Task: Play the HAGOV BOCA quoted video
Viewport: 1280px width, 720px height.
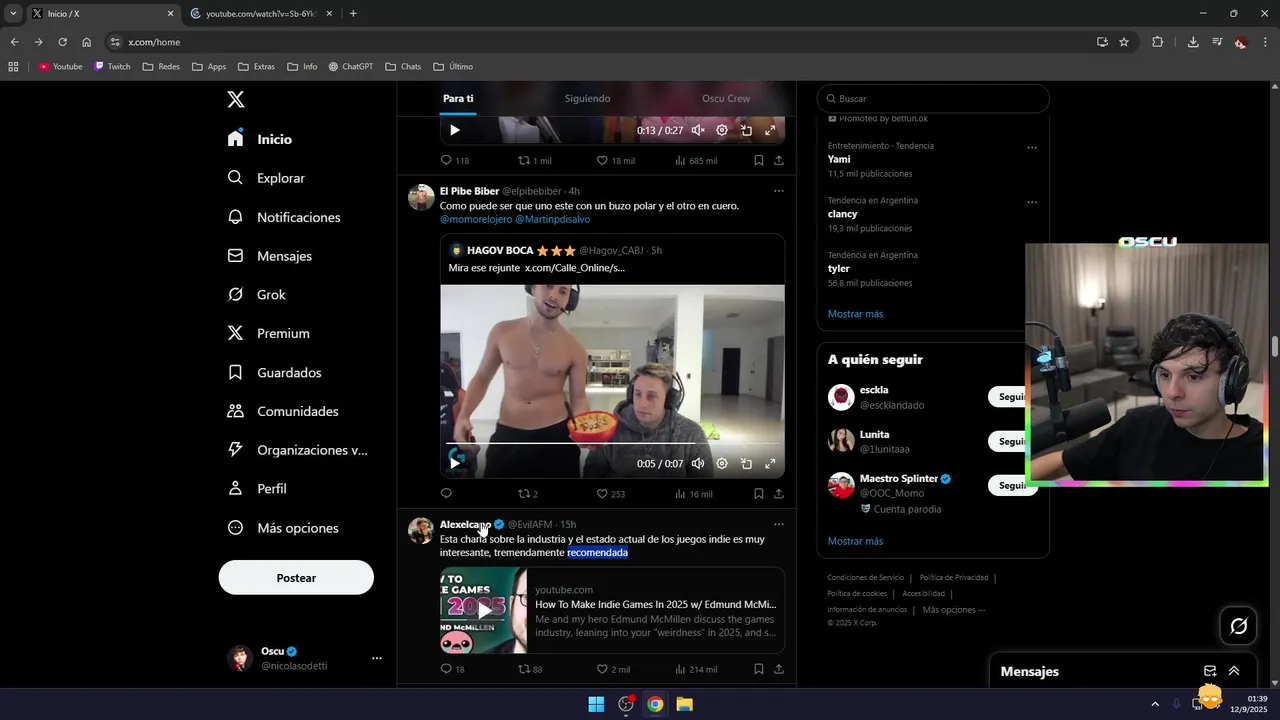Action: click(x=455, y=463)
